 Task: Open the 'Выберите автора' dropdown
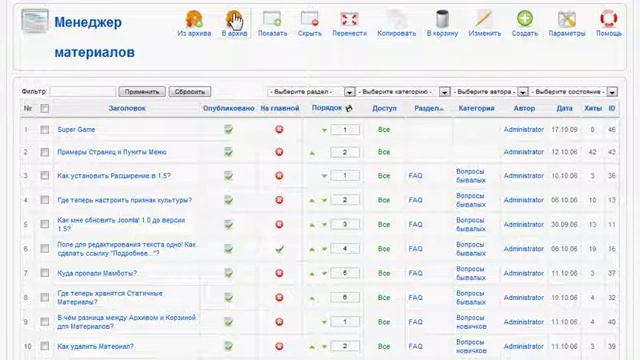490,92
